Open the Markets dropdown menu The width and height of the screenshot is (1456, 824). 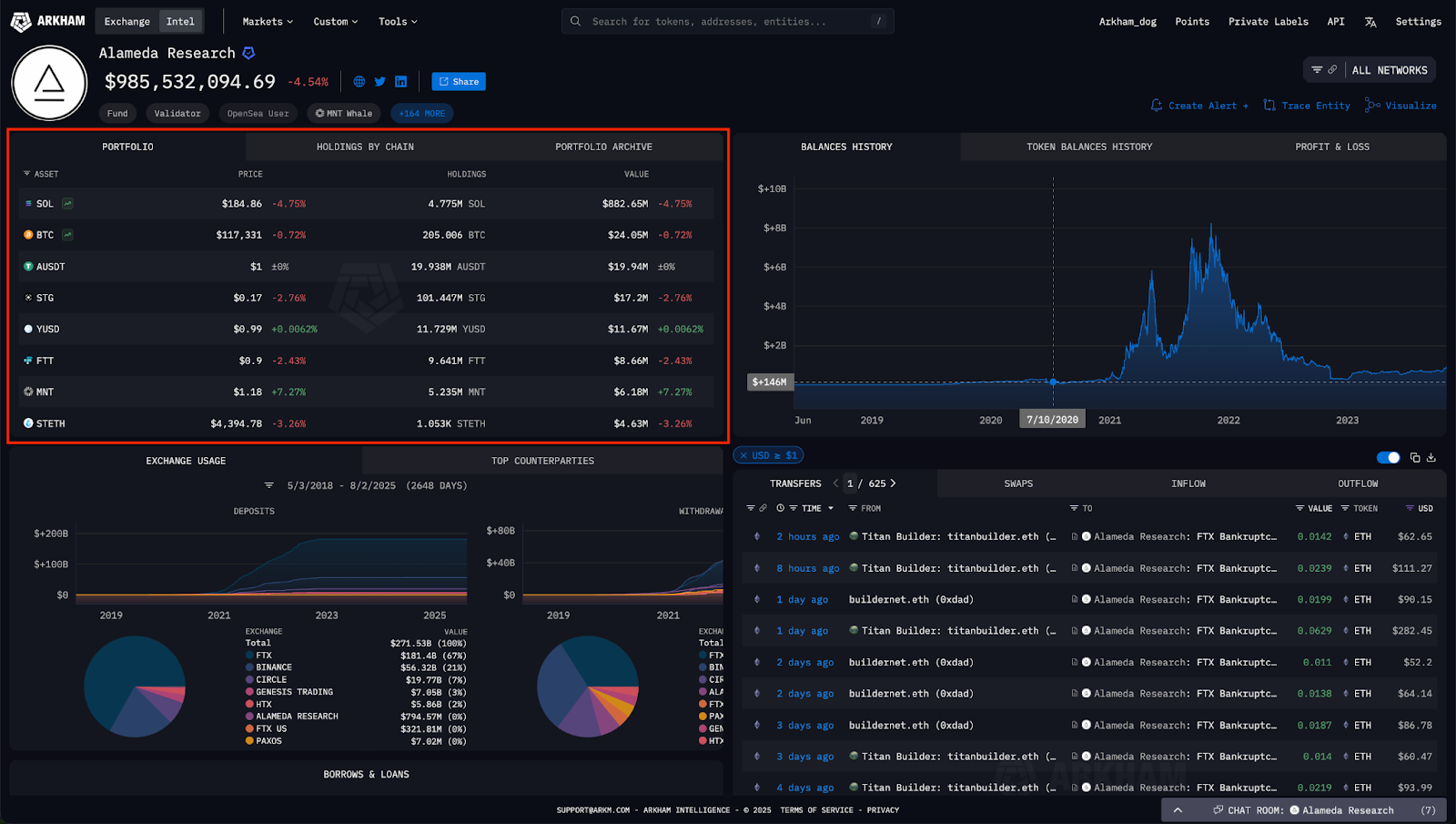coord(268,22)
